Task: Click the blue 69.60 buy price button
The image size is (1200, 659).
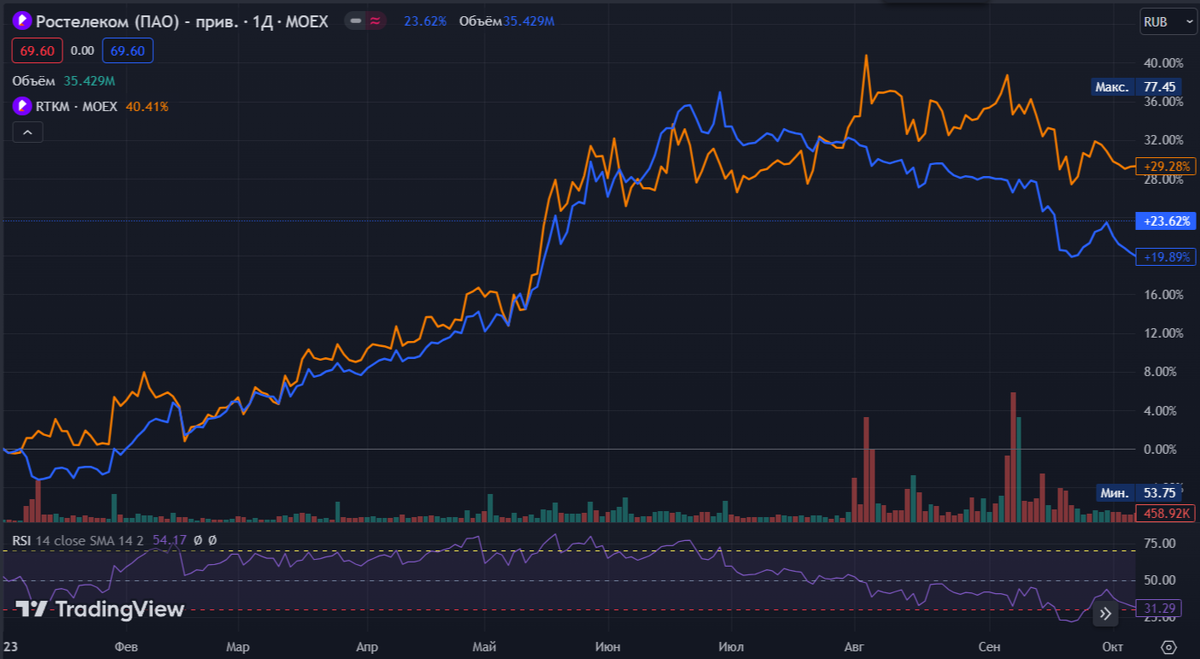Action: coord(127,50)
